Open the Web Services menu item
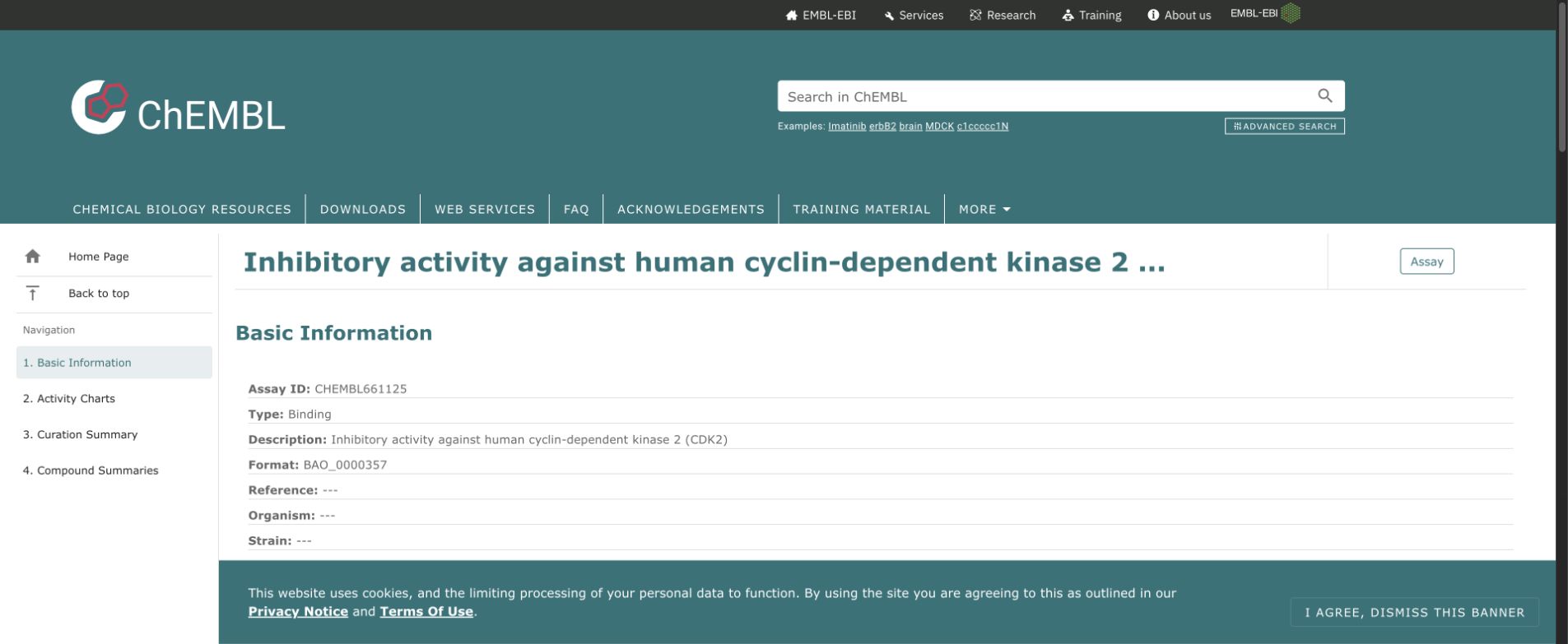 click(485, 209)
